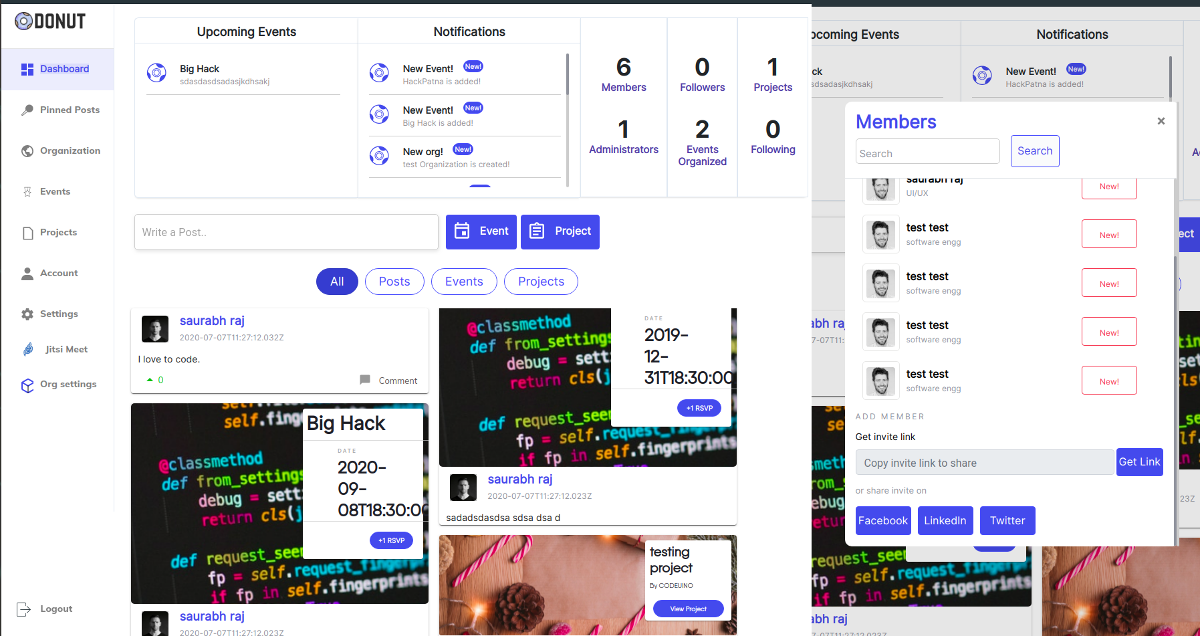
Task: Click the donut icon beside Big Hack upcoming event
Action: (x=156, y=72)
